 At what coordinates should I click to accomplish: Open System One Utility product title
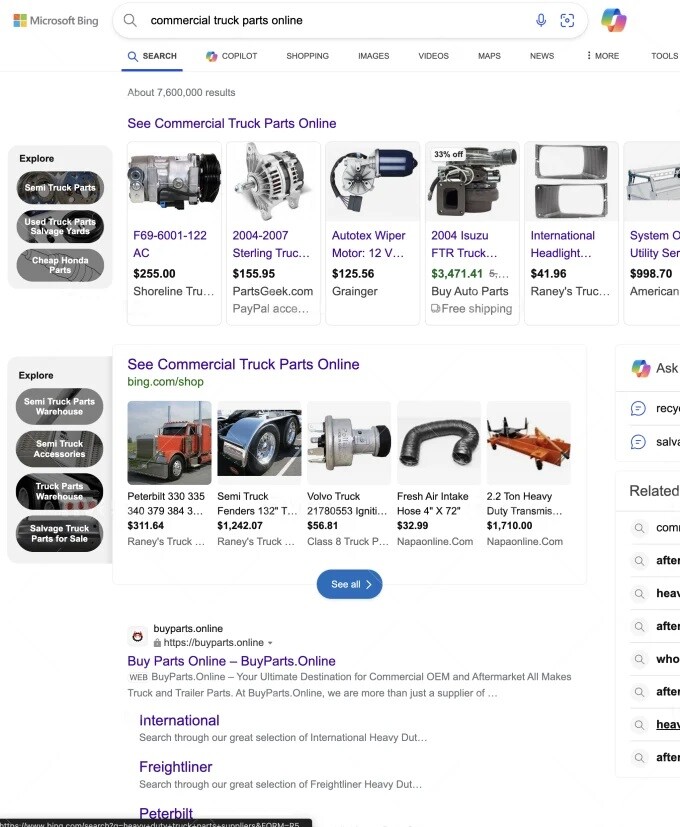655,244
